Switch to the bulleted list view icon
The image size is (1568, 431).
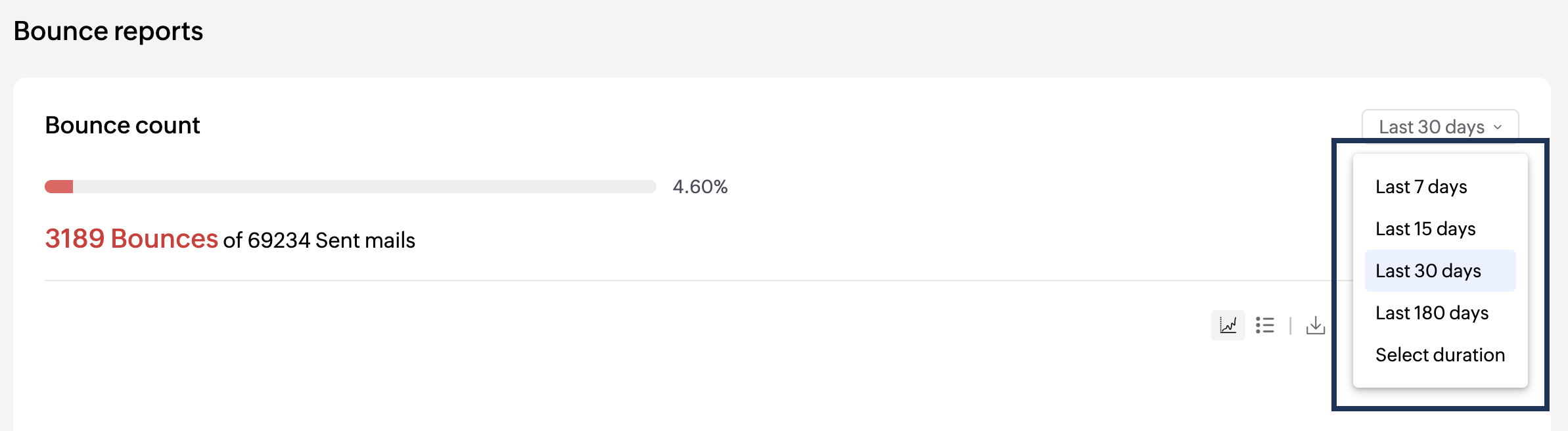point(1265,325)
